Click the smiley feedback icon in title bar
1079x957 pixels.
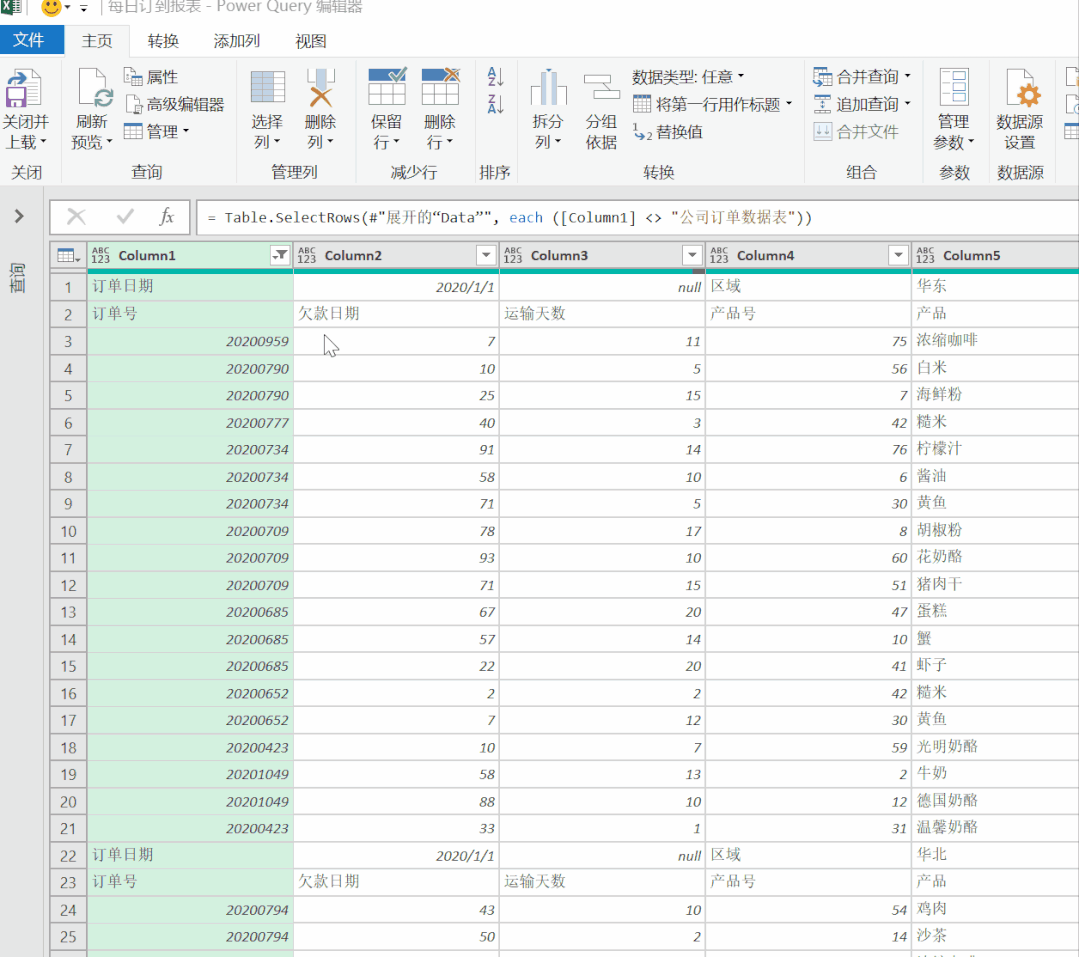point(51,8)
